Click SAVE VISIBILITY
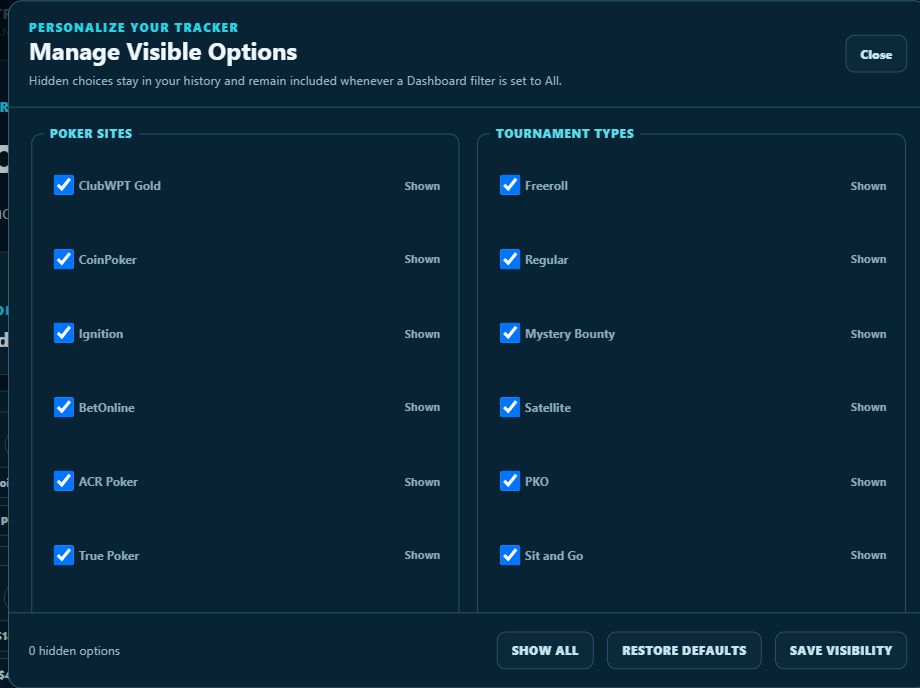This screenshot has width=920, height=688. [841, 650]
